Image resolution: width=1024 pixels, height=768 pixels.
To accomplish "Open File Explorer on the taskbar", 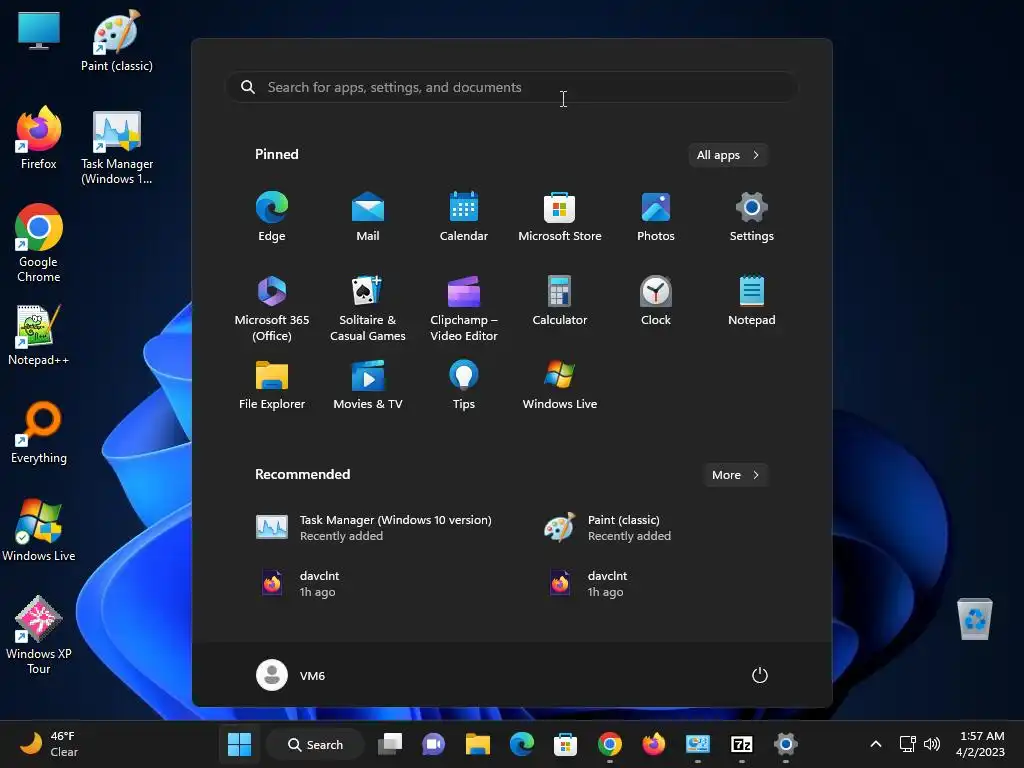I will pyautogui.click(x=477, y=744).
